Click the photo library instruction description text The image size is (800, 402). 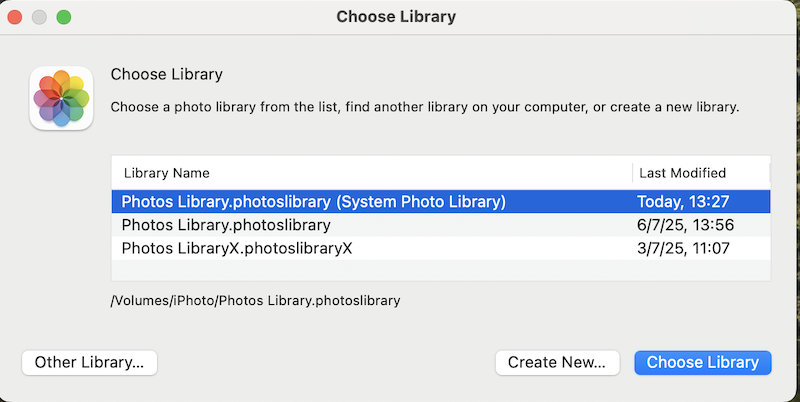pyautogui.click(x=424, y=106)
